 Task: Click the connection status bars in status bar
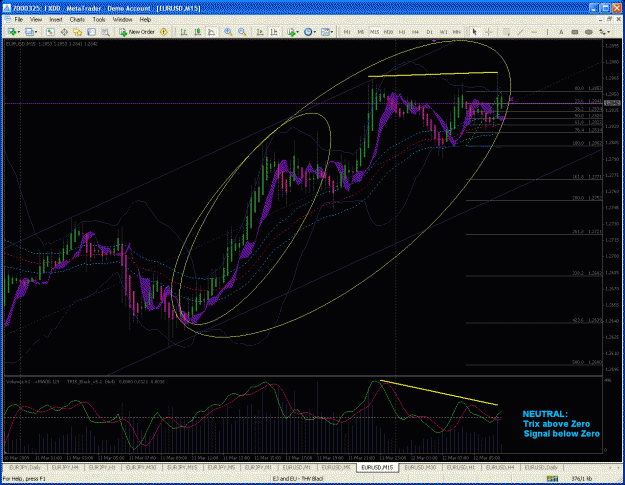pos(552,478)
